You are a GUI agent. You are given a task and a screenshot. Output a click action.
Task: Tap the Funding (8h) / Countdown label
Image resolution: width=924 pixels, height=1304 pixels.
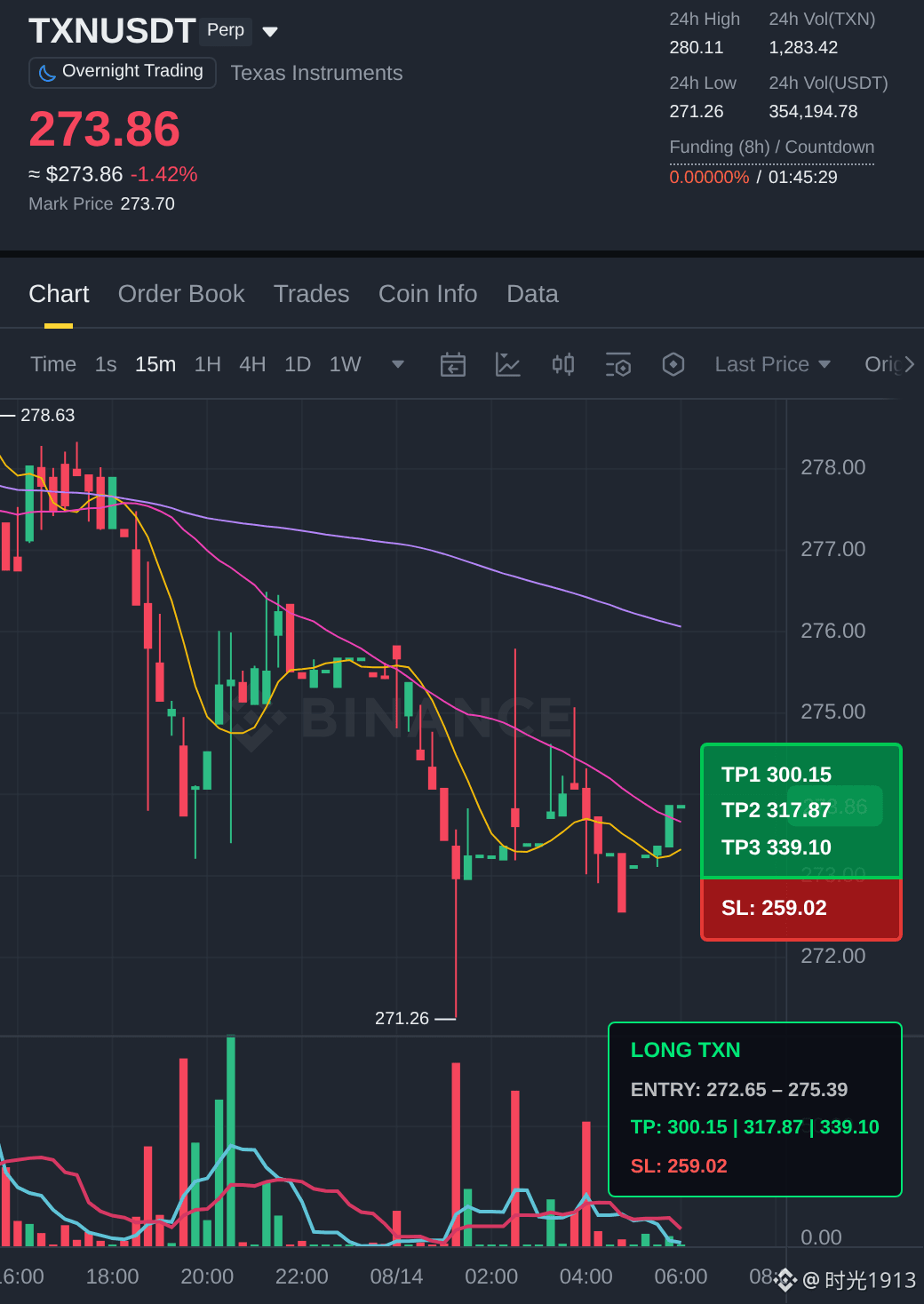coord(772,147)
